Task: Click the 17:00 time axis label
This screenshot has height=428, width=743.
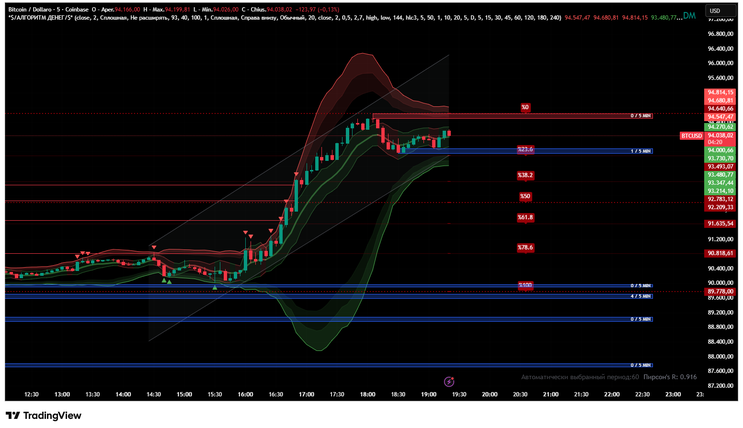Action: tap(307, 394)
